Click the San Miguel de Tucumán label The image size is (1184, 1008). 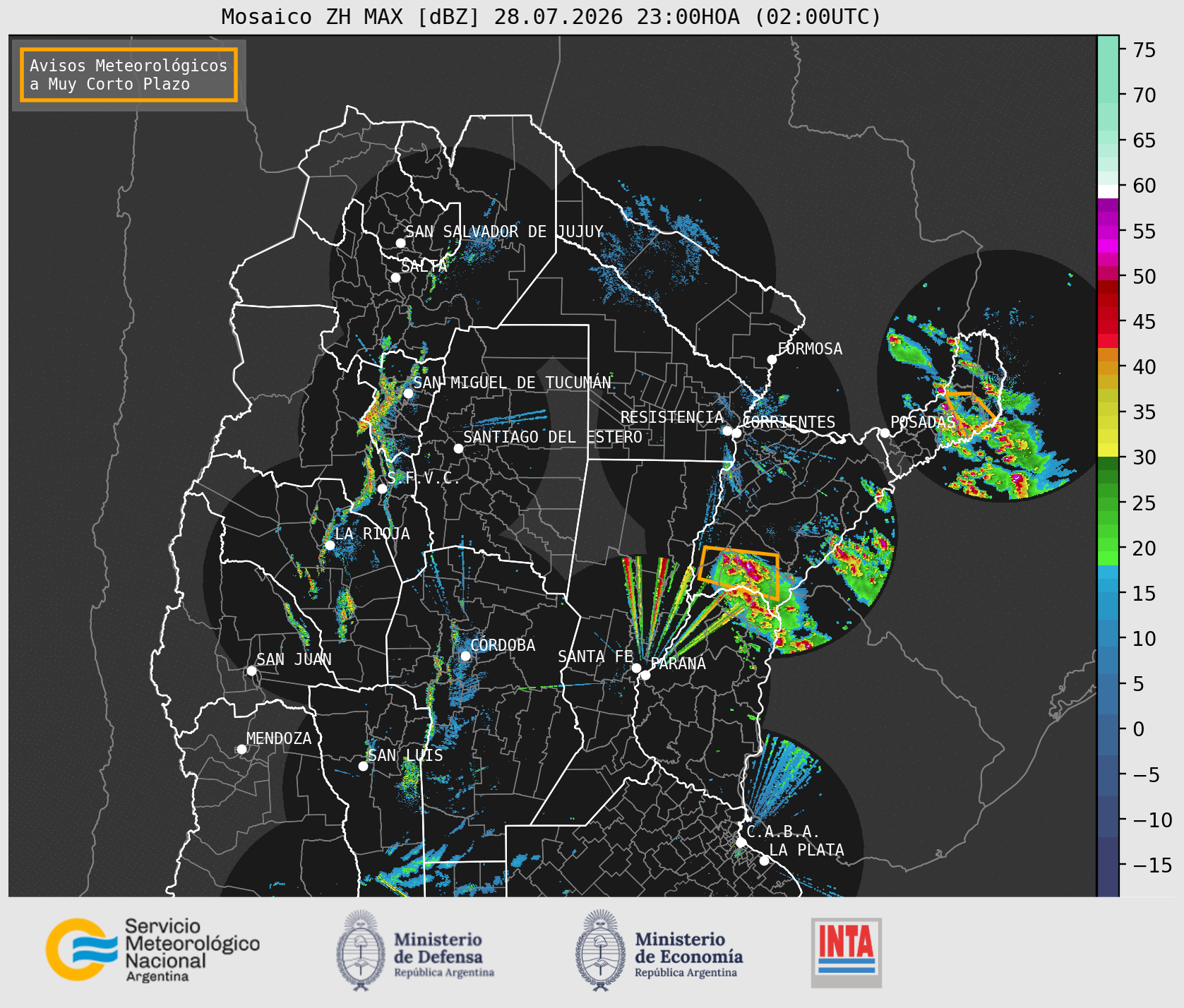pos(512,383)
